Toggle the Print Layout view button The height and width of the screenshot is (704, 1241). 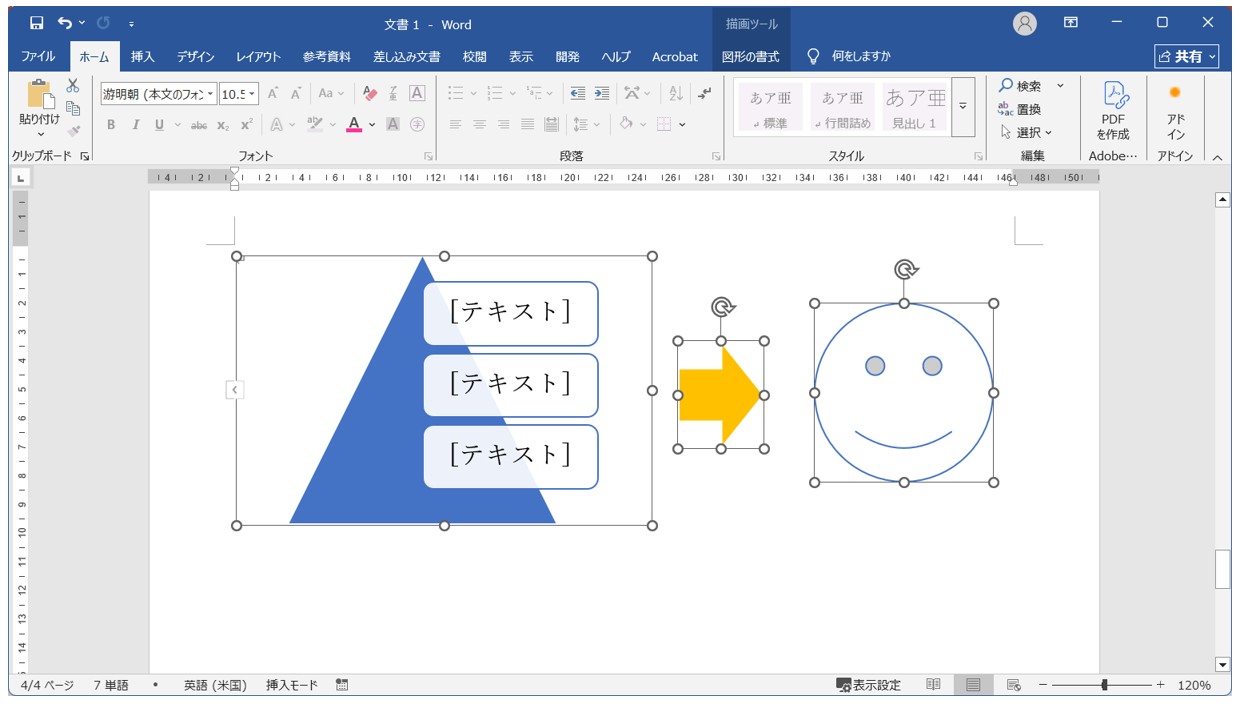point(973,685)
